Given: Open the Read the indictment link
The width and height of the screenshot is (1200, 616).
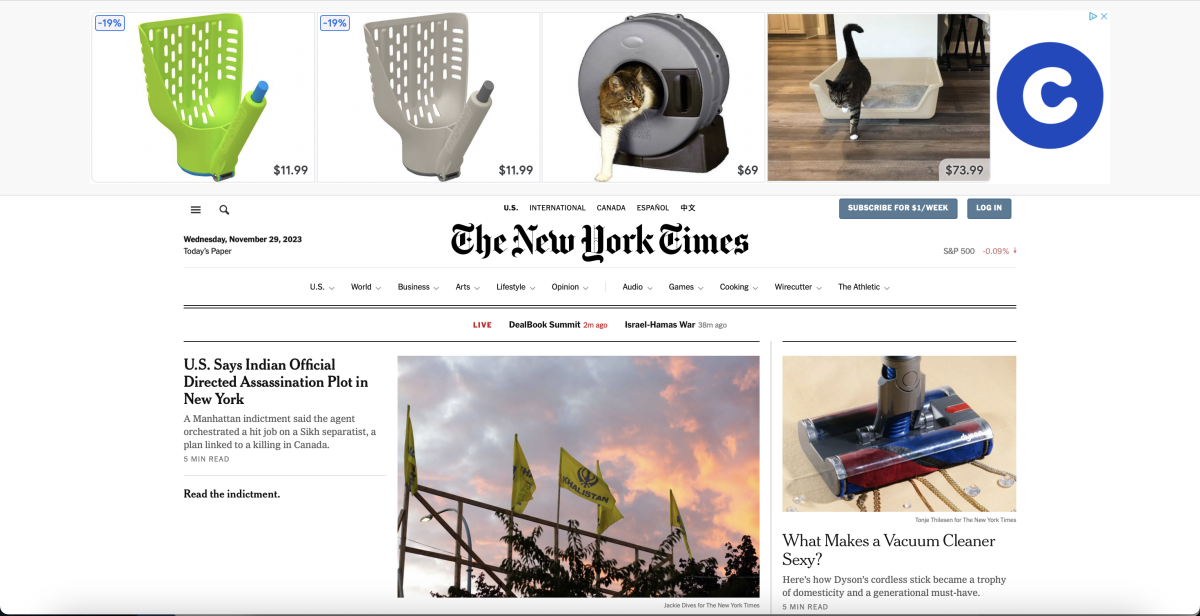Looking at the screenshot, I should (x=232, y=494).
